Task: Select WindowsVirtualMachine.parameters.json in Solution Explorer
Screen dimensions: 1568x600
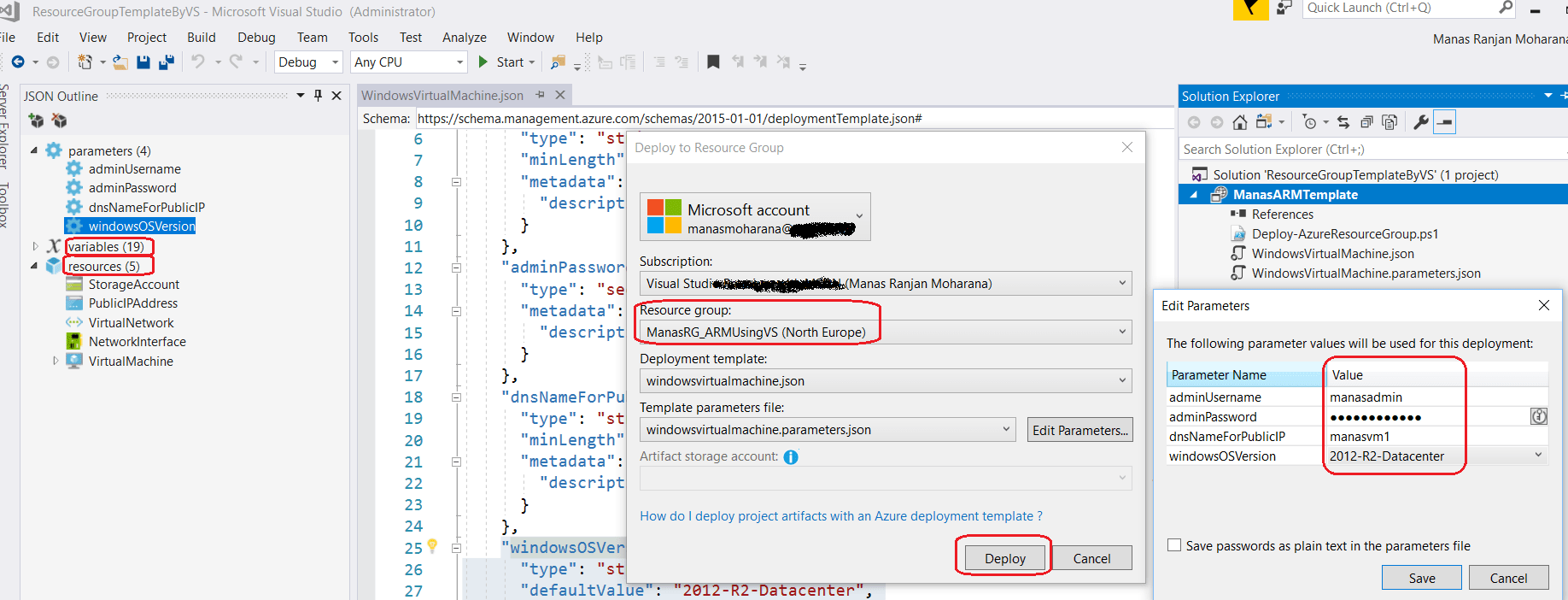Action: [x=1366, y=273]
